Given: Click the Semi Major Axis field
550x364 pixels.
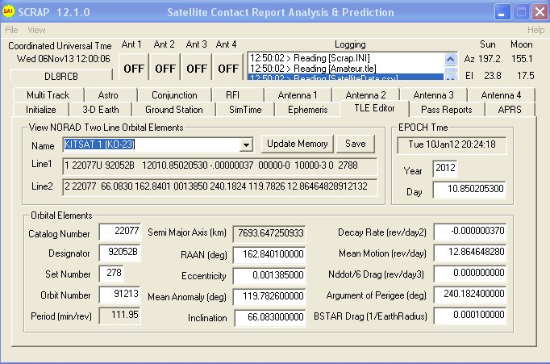Looking at the screenshot, I should pos(269,234).
